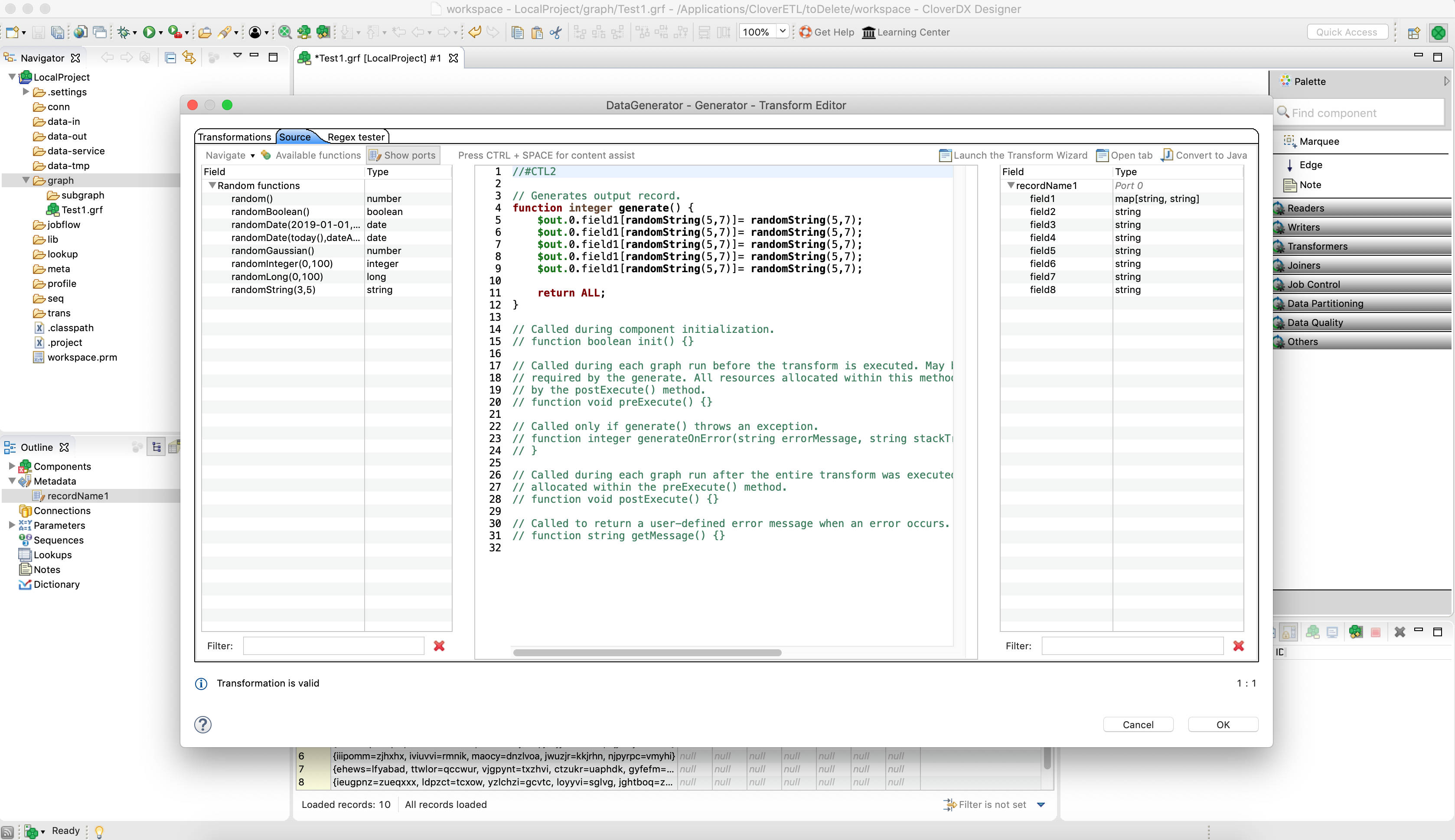Open the help question mark icon
This screenshot has width=1455, height=840.
pyautogui.click(x=202, y=724)
